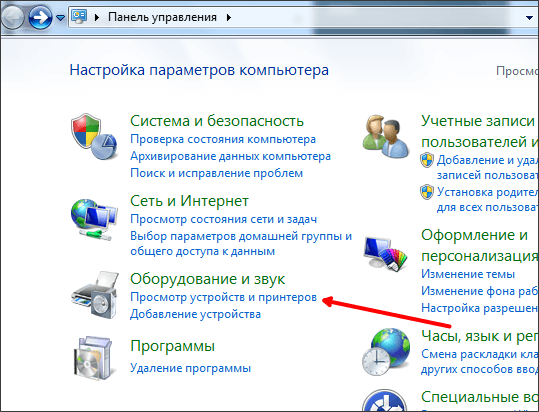Click 'Добавление устройства' link
This screenshot has width=539, height=412.
point(195,314)
